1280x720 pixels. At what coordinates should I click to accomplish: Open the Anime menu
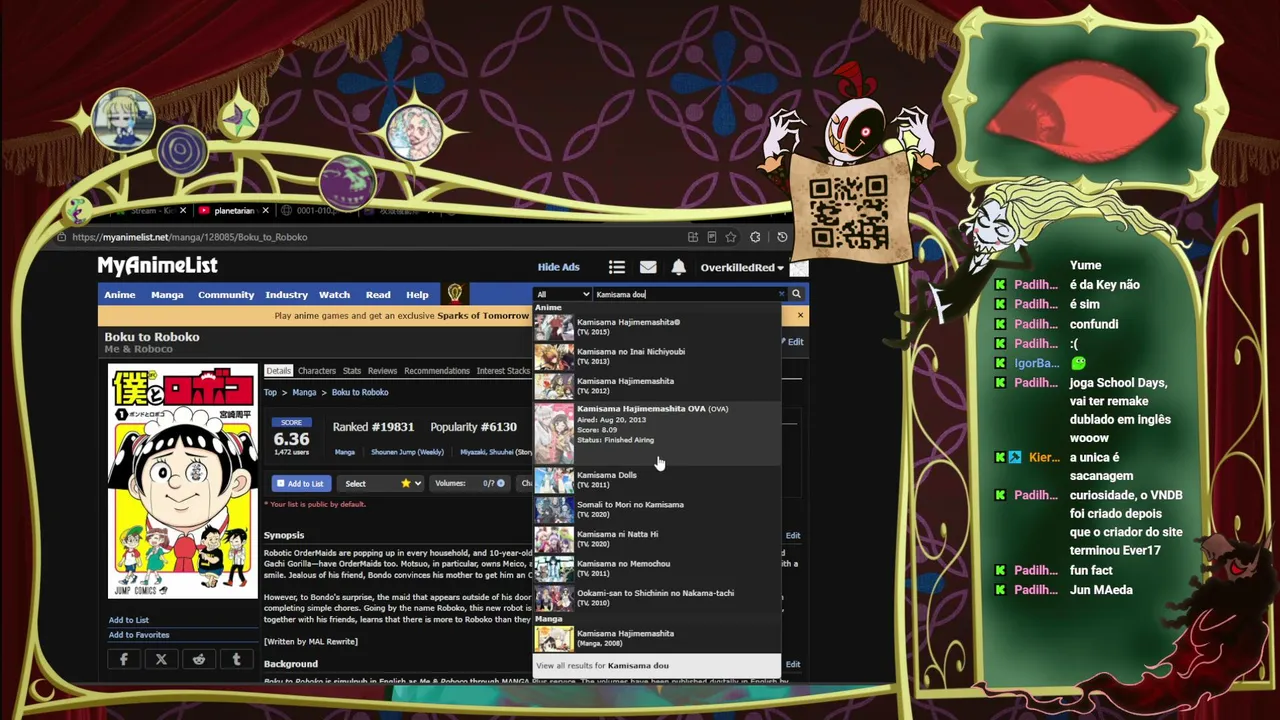click(120, 294)
